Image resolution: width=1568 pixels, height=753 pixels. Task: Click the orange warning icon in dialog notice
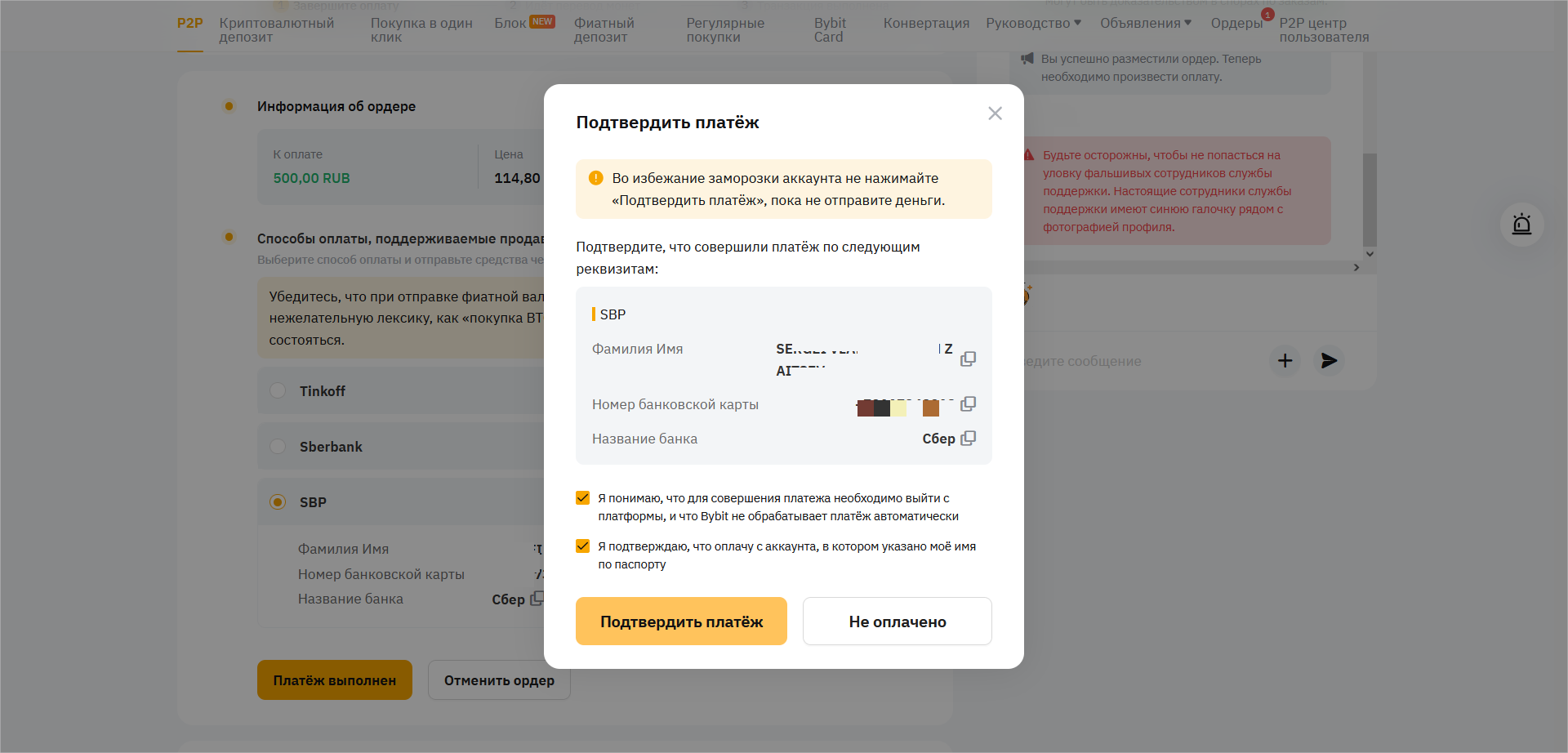point(596,178)
